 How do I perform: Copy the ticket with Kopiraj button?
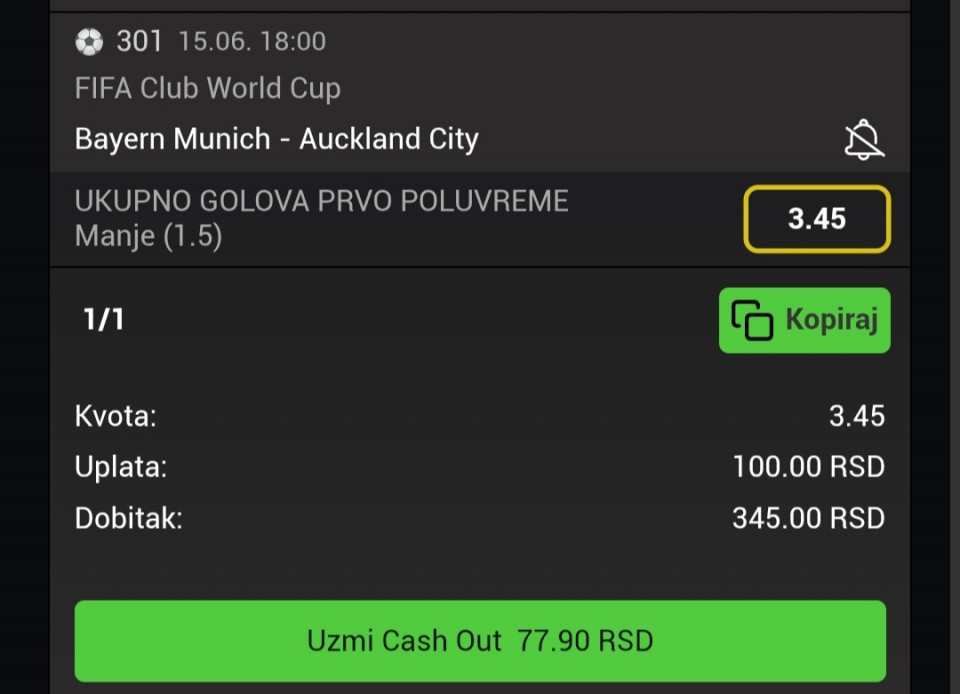(x=804, y=320)
